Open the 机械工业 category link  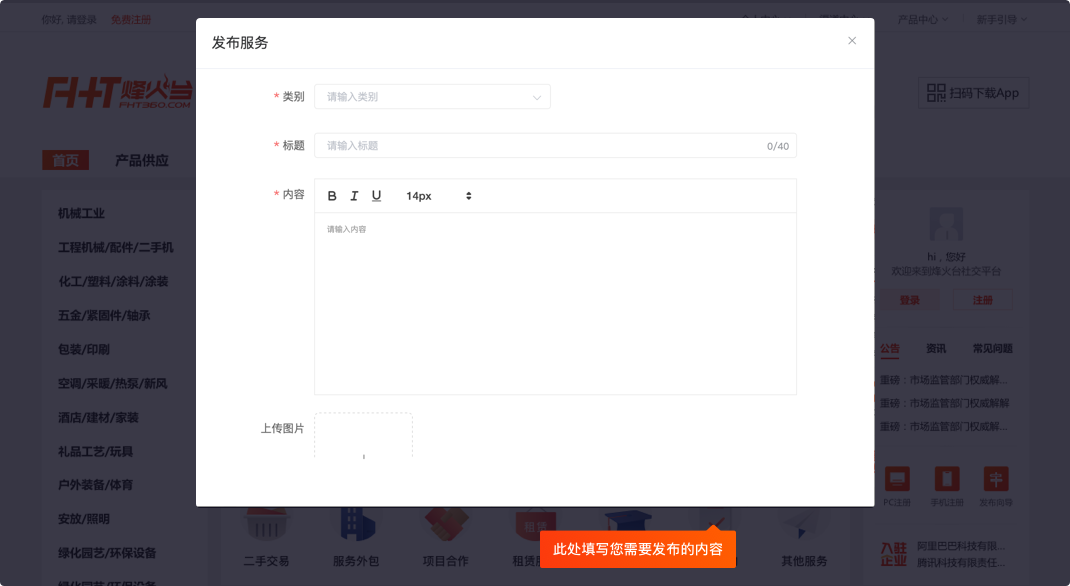(81, 213)
